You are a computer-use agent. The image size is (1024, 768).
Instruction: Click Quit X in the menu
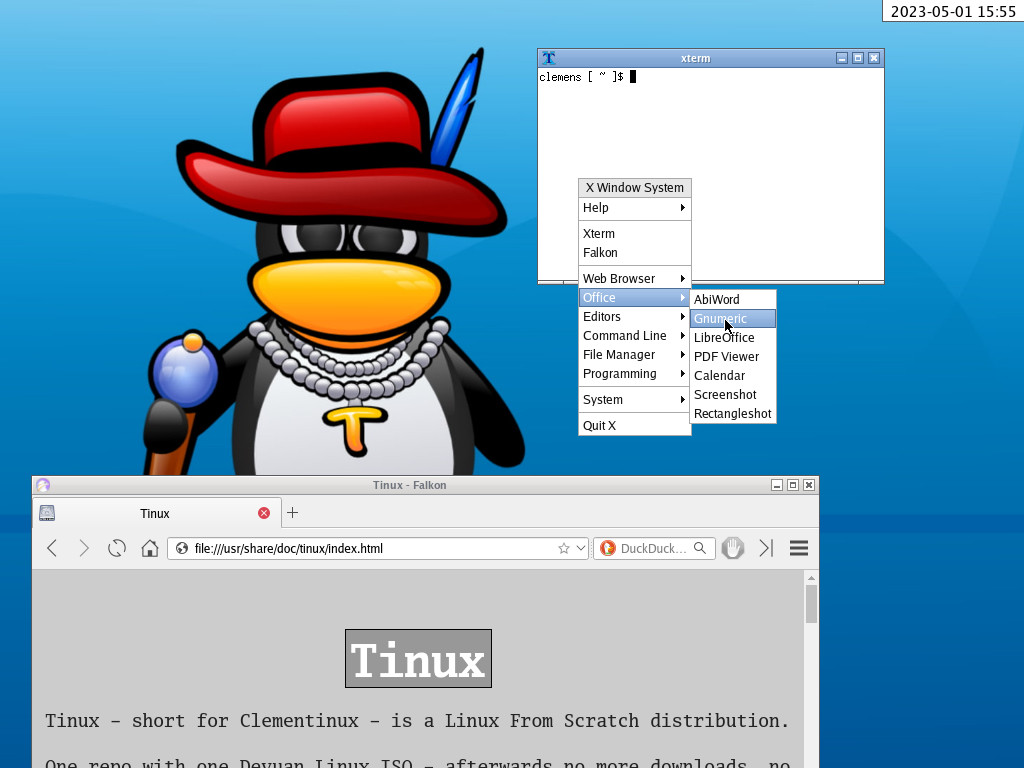pyautogui.click(x=600, y=426)
